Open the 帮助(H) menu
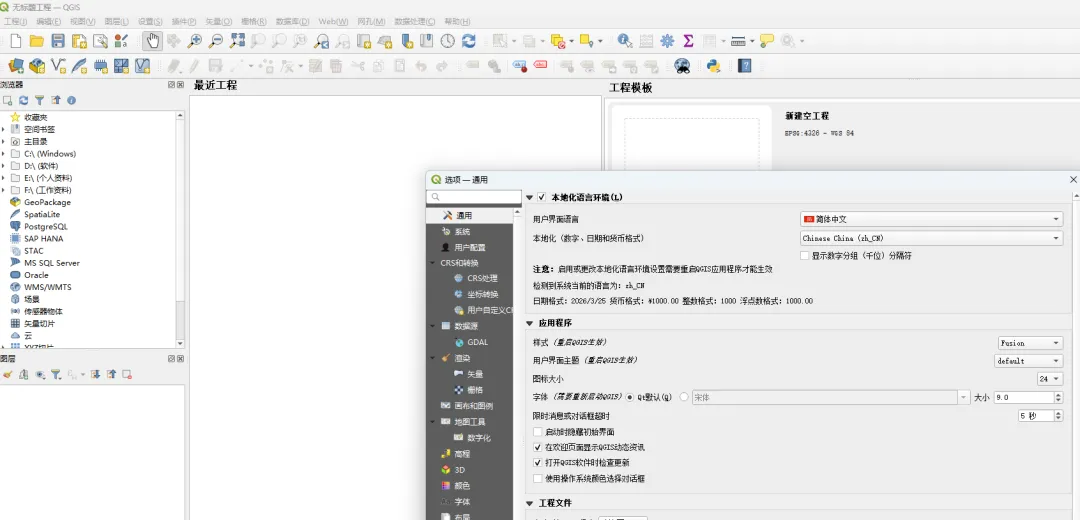The width and height of the screenshot is (1080, 520). pos(457,21)
